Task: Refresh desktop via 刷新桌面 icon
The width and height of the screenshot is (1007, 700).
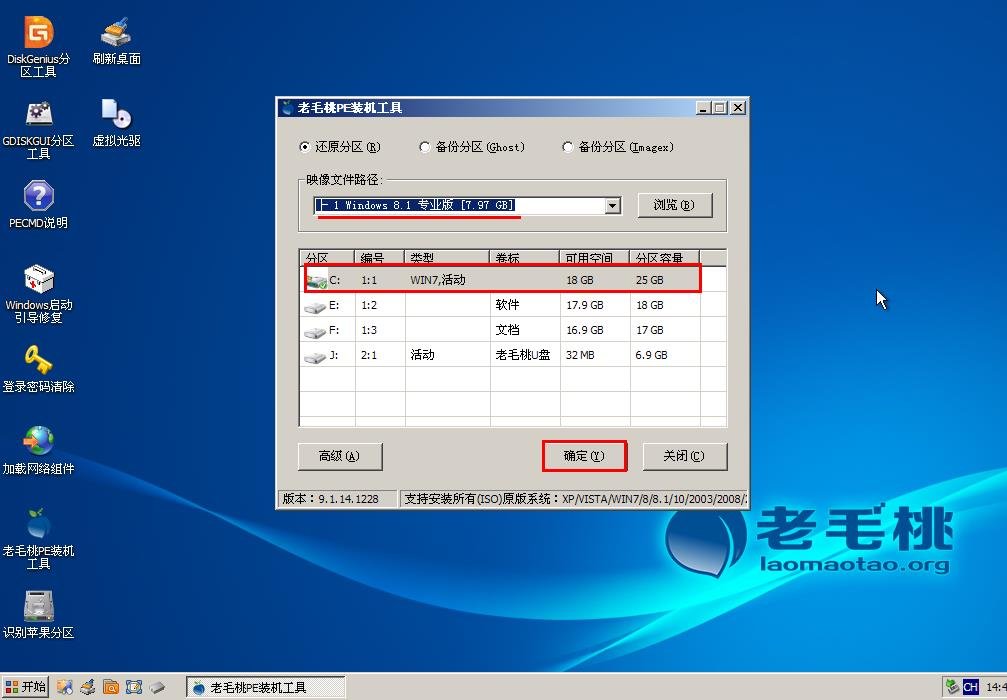Action: pyautogui.click(x=116, y=38)
